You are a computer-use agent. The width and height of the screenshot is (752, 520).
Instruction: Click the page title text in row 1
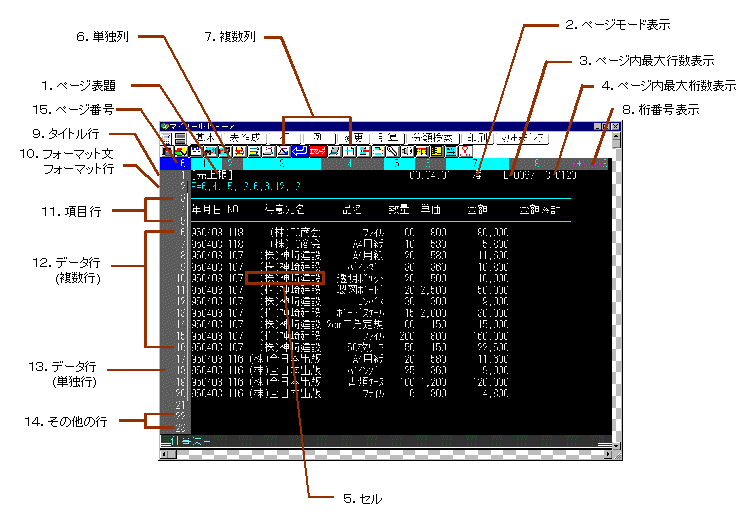tap(212, 175)
